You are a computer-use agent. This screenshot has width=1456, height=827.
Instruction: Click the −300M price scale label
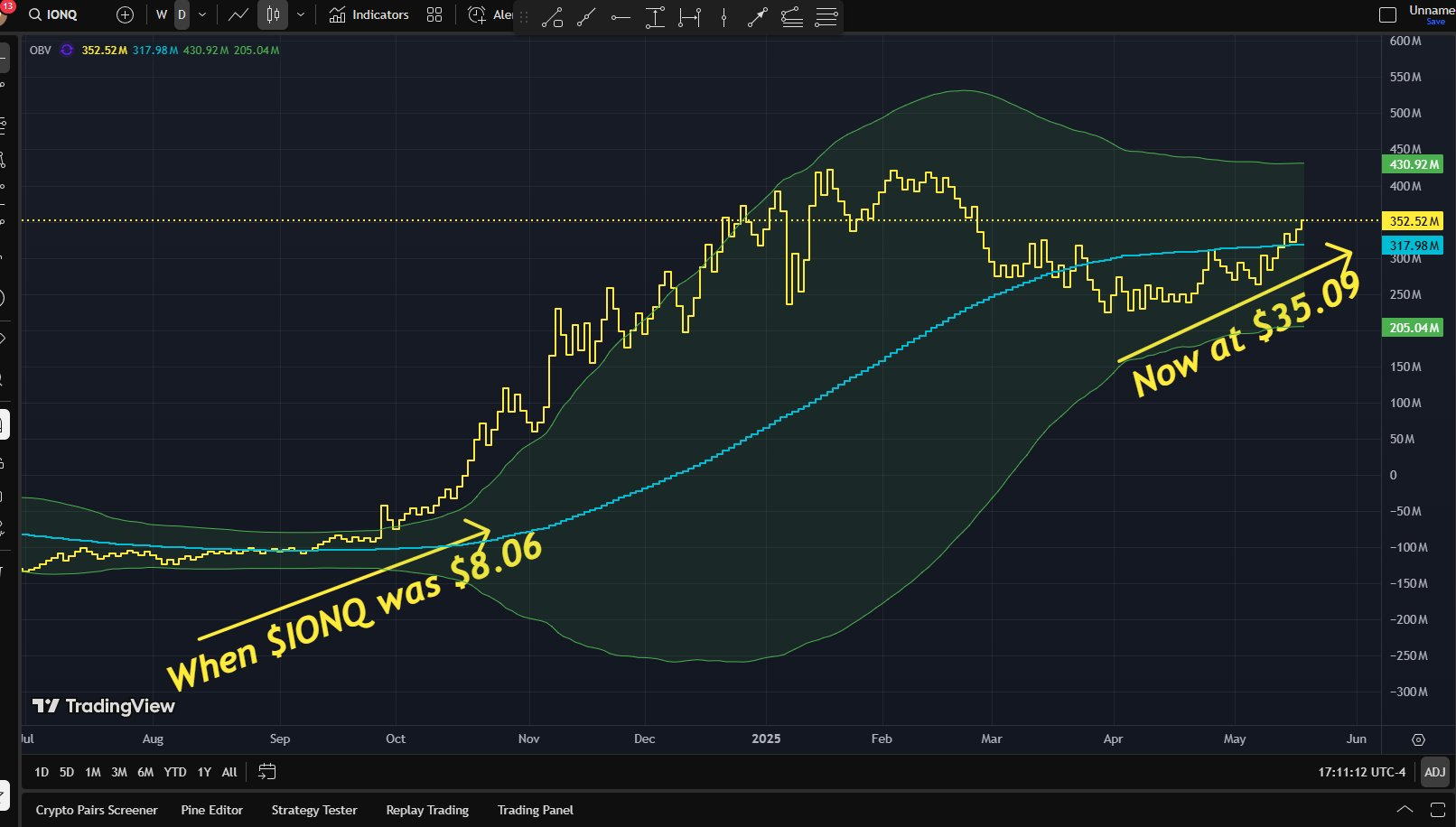pyautogui.click(x=1409, y=692)
